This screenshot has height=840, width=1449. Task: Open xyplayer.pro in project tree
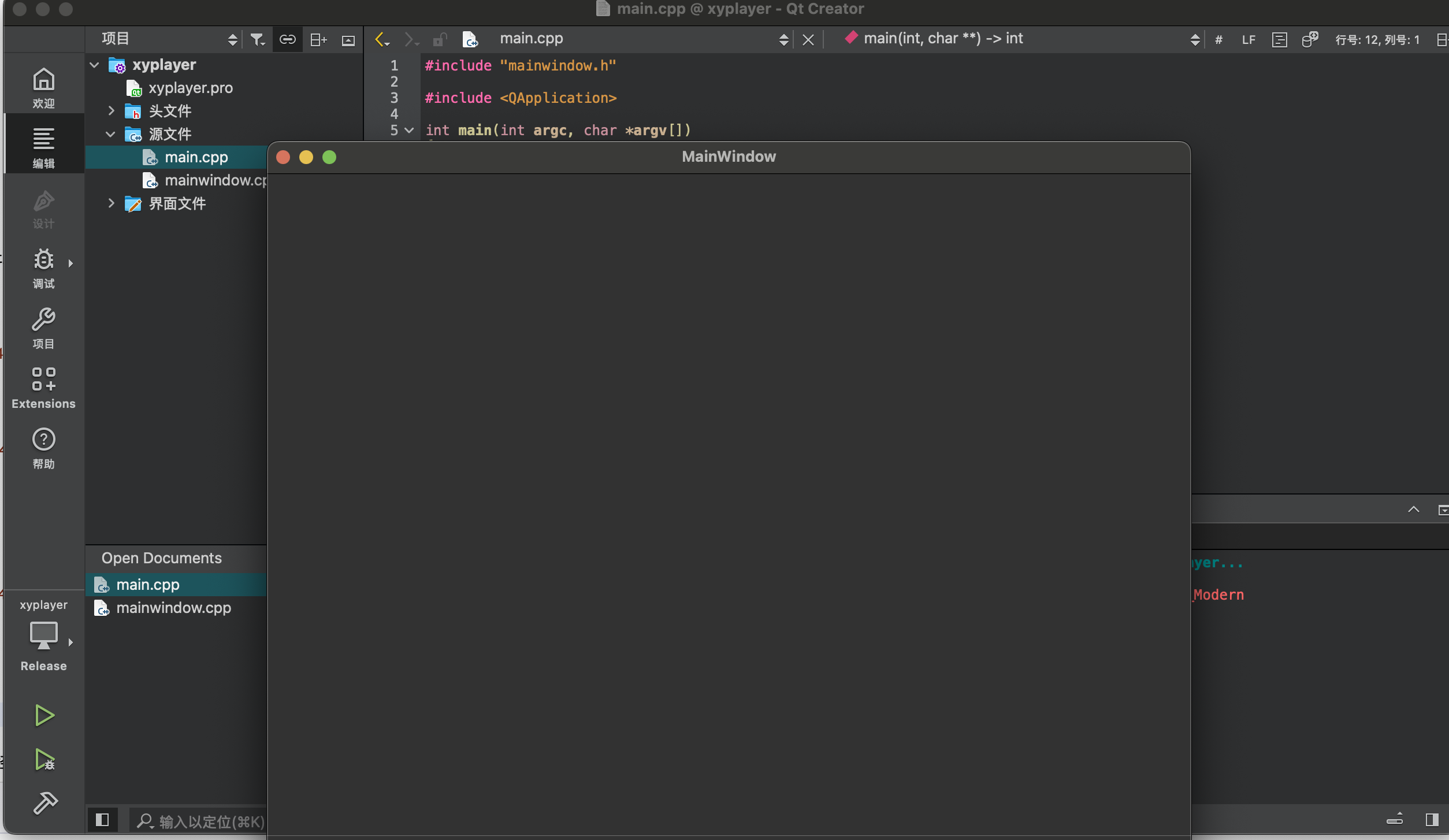pos(190,88)
